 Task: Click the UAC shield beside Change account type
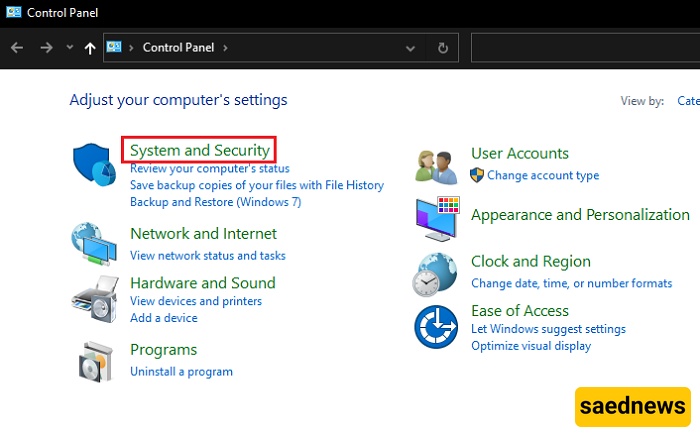tap(477, 175)
